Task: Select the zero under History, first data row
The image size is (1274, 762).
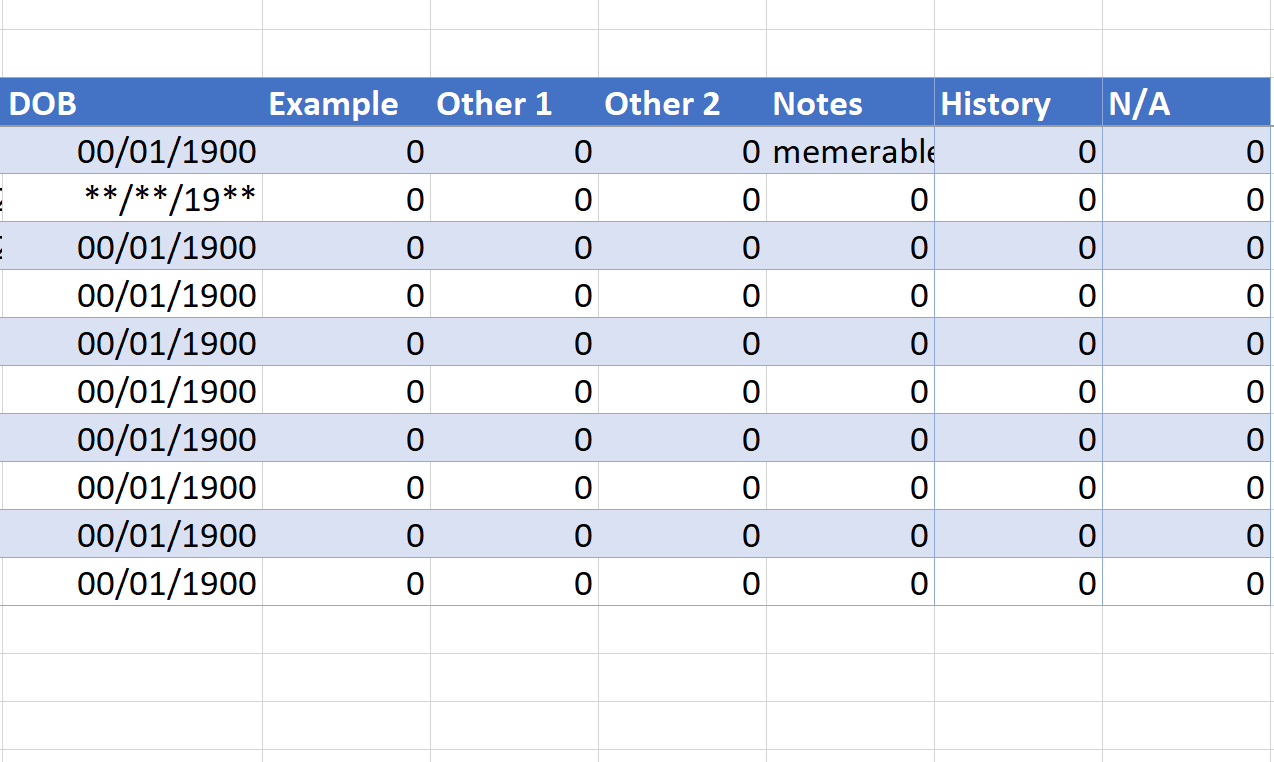Action: tap(1017, 151)
